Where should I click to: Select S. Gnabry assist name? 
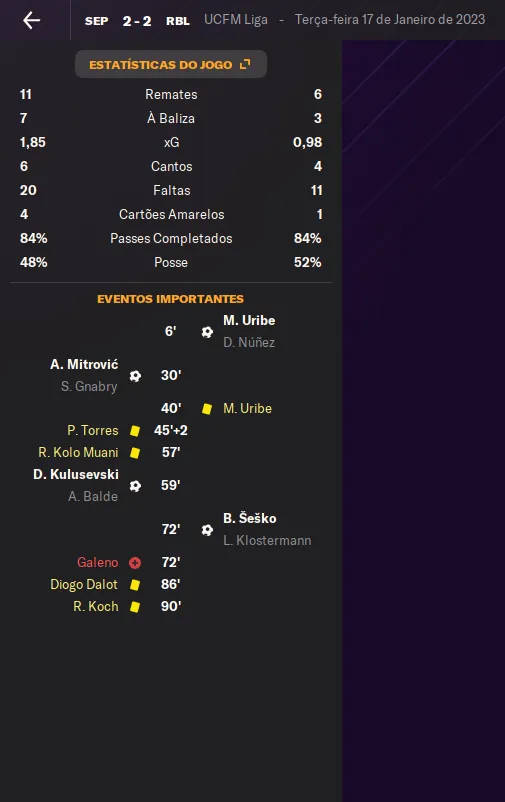[89, 386]
